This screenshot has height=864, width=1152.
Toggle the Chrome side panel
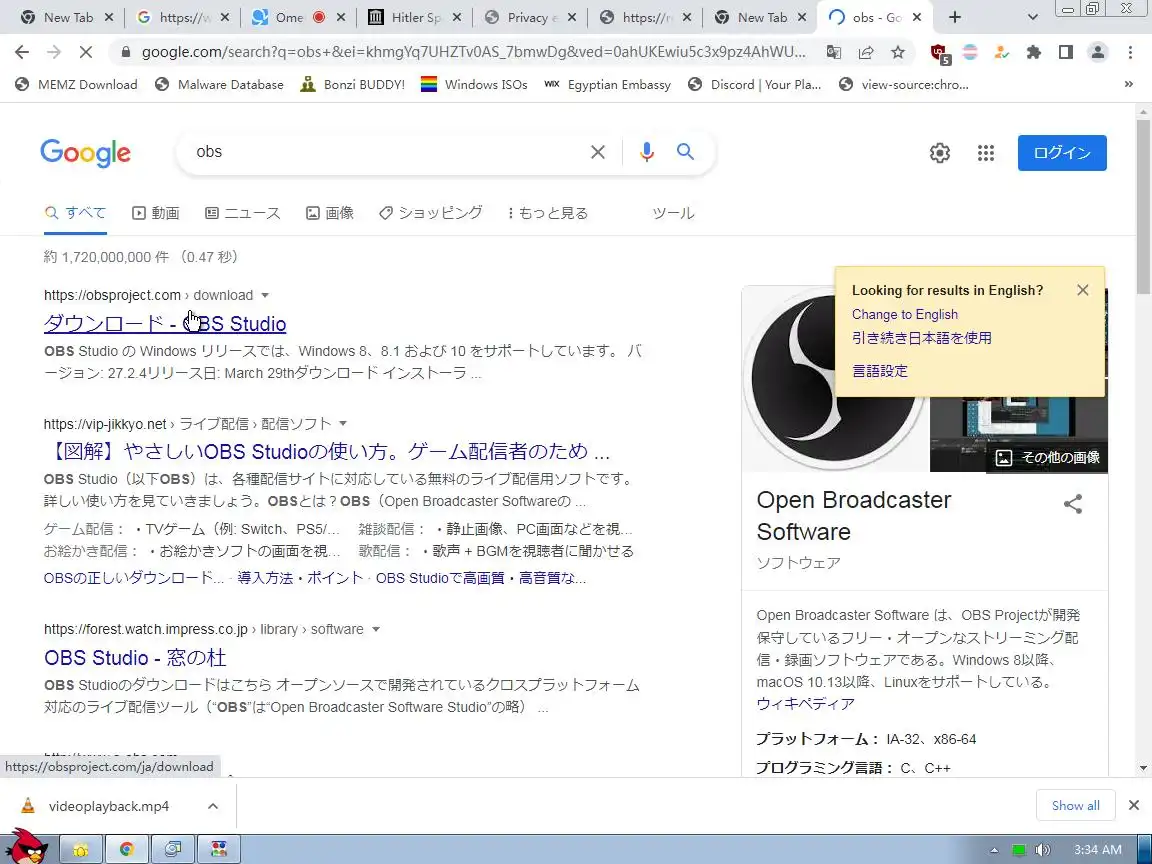click(1065, 52)
